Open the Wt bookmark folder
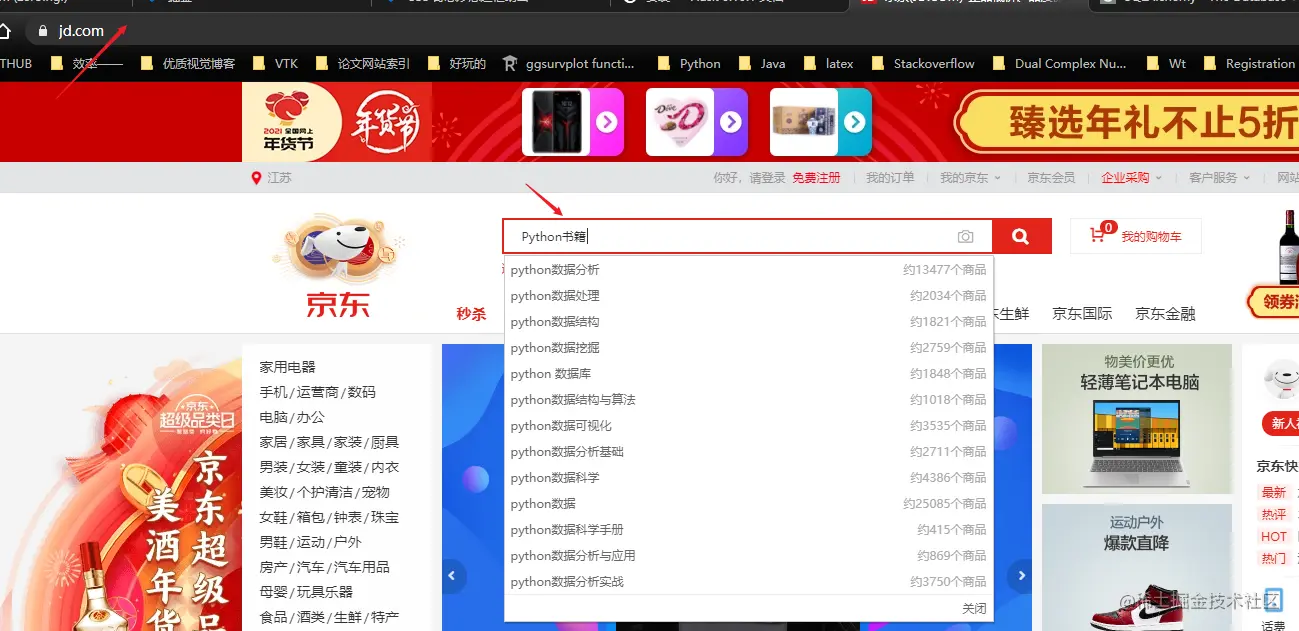 pyautogui.click(x=1165, y=64)
